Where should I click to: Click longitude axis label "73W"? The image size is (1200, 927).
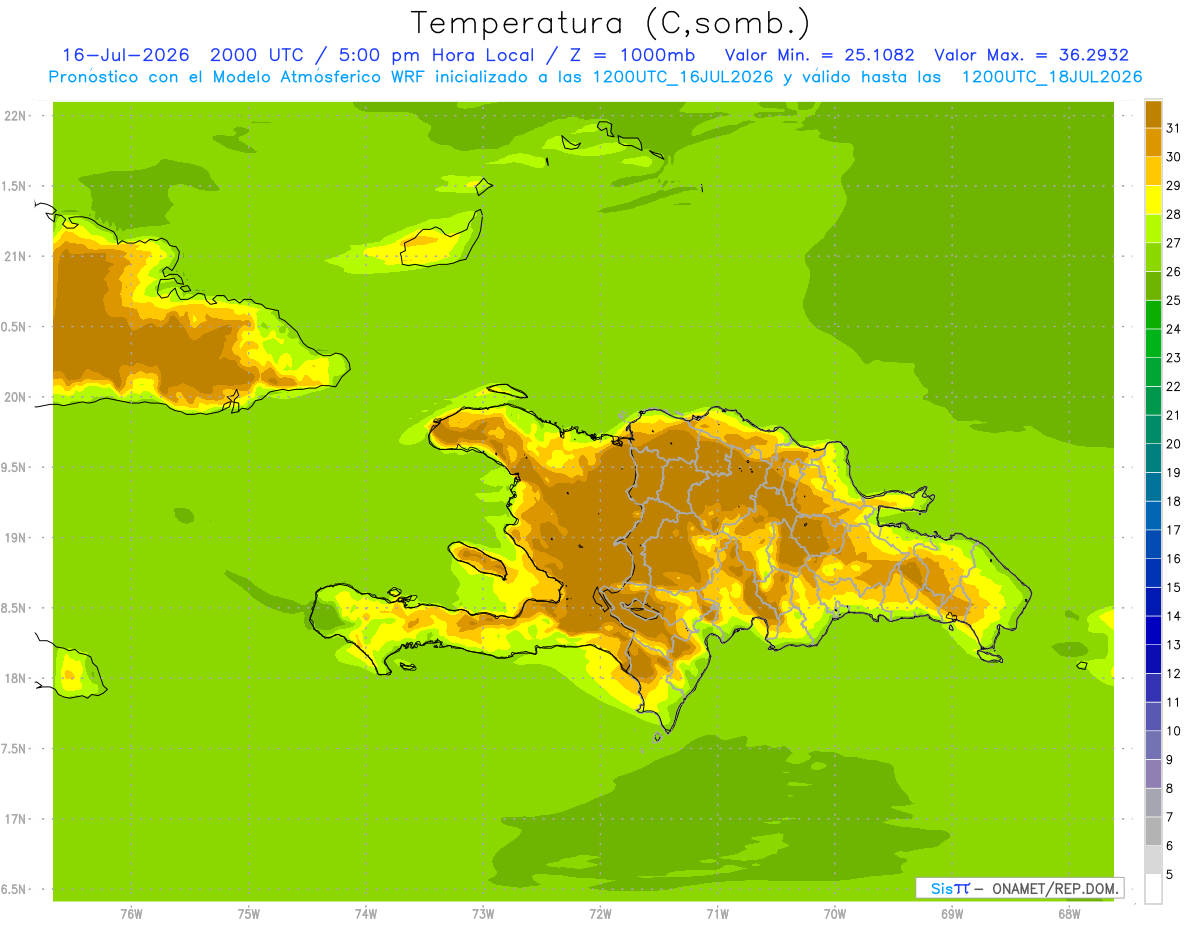click(483, 914)
